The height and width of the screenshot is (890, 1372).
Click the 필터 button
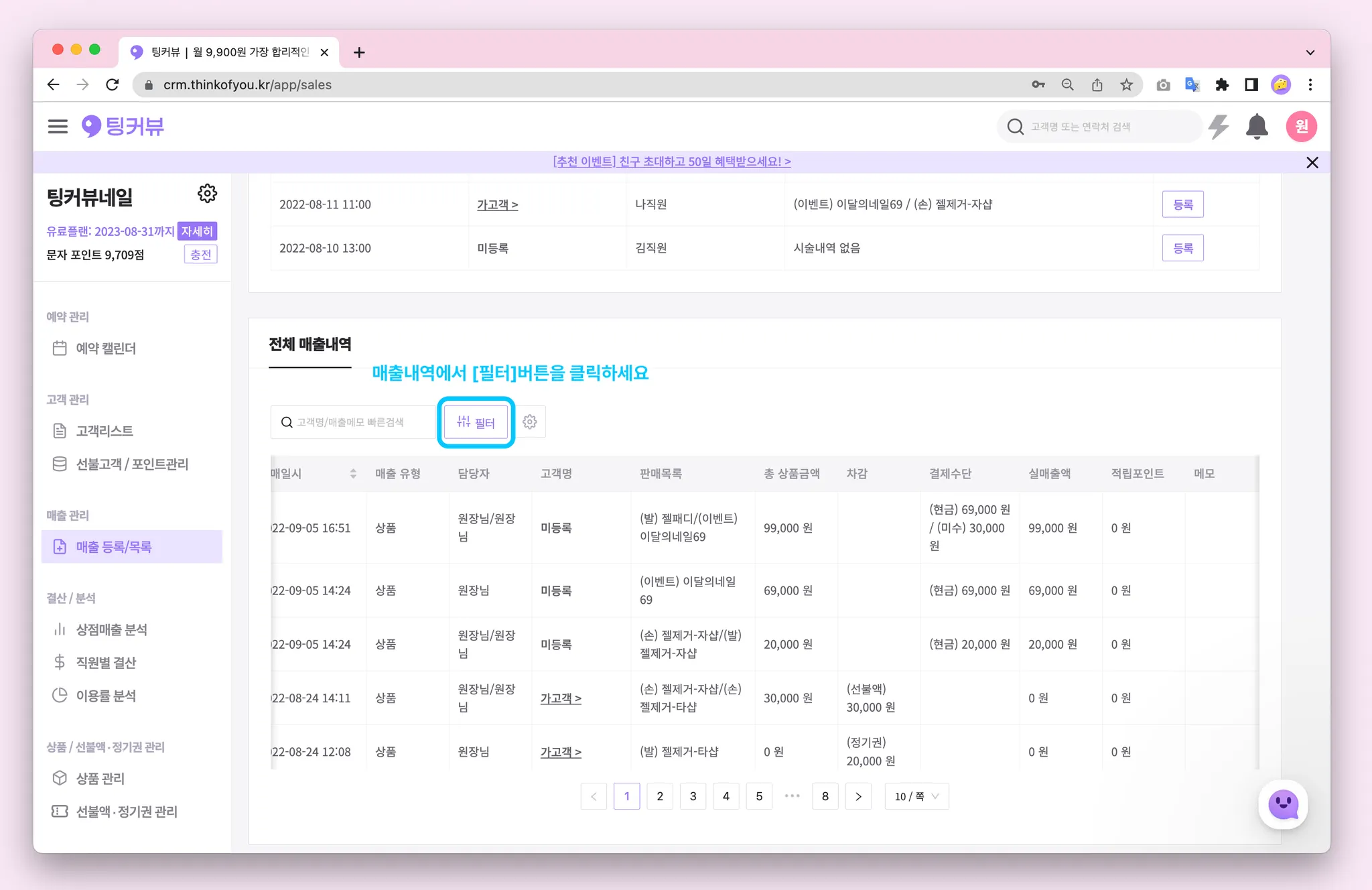coord(476,422)
